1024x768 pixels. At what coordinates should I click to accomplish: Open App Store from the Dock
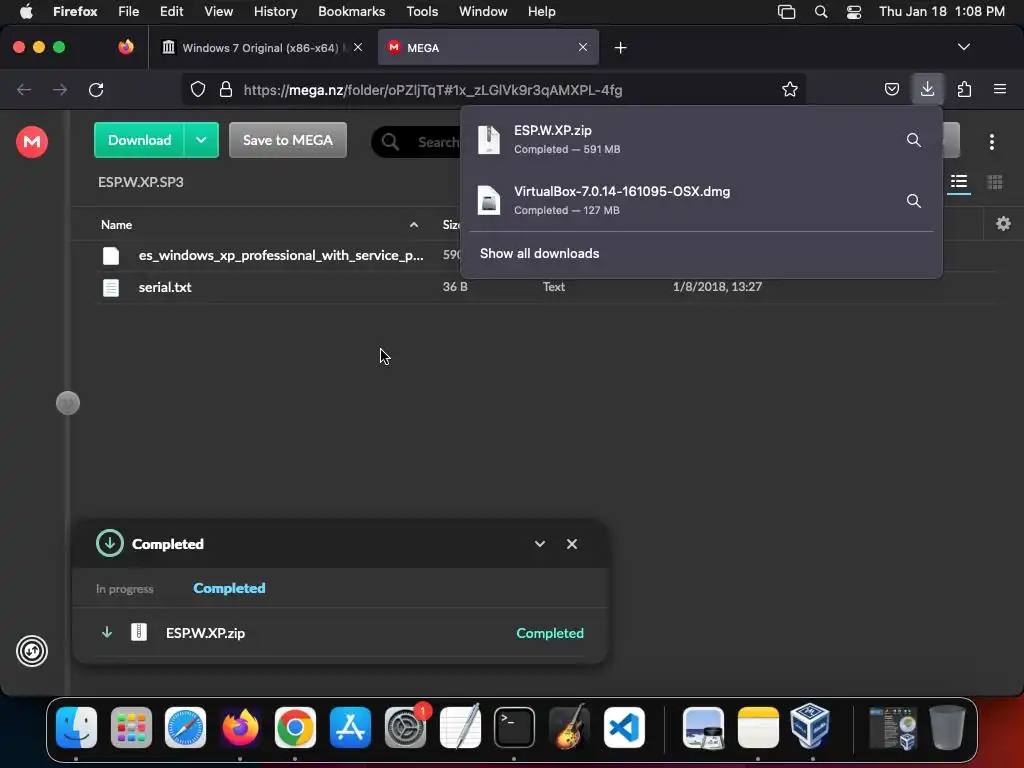tap(350, 728)
